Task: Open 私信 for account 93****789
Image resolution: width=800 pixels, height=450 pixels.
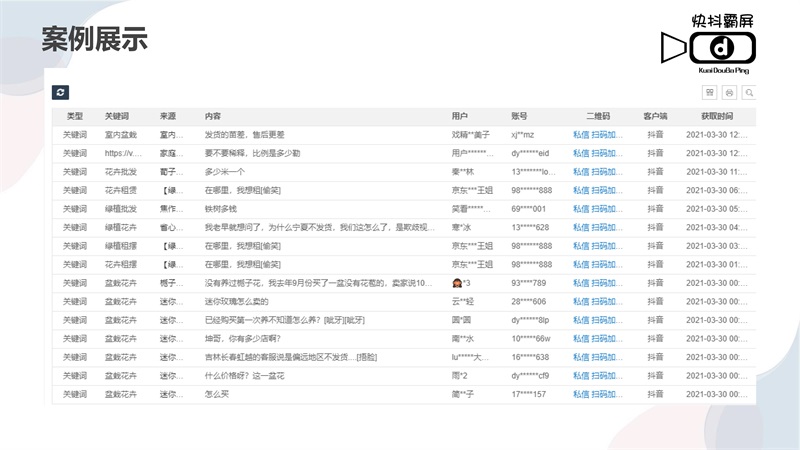Action: tap(580, 283)
